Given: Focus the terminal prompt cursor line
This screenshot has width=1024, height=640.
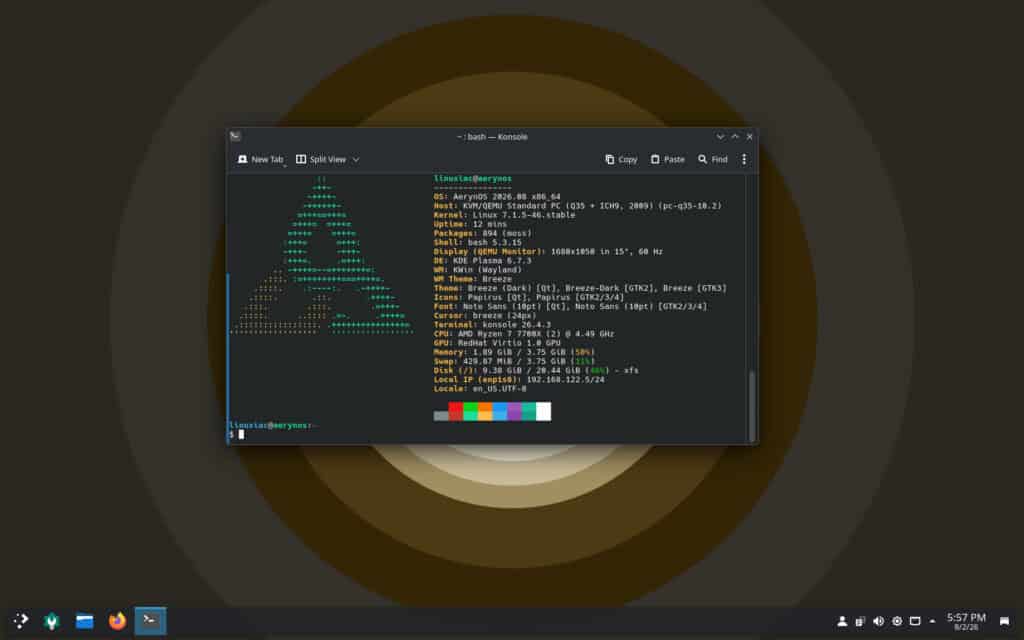Looking at the screenshot, I should [241, 434].
